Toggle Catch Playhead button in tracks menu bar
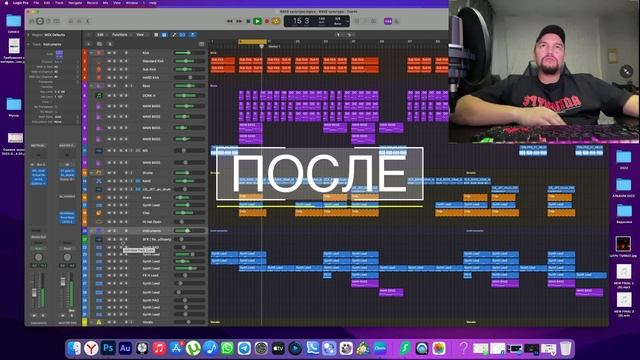 [193, 35]
